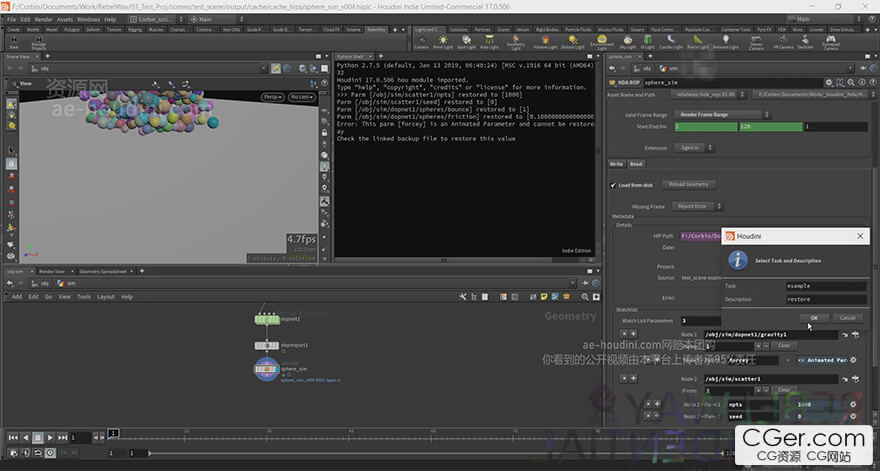Image resolution: width=880 pixels, height=471 pixels.
Task: Add a Caustic Light from shelf
Action: (x=671, y=40)
